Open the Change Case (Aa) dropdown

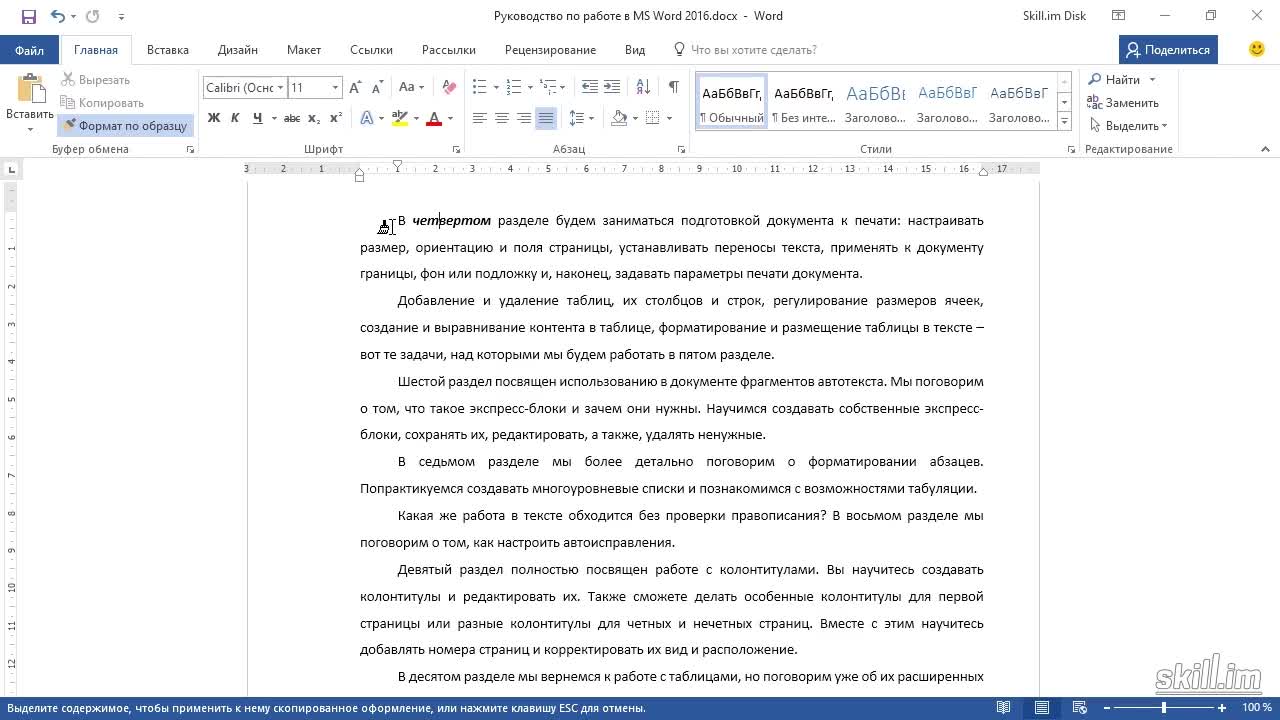point(411,88)
